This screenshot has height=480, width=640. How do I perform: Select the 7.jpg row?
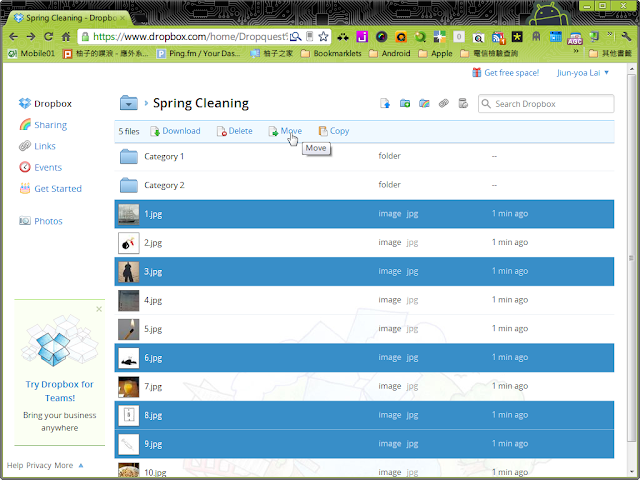364,386
